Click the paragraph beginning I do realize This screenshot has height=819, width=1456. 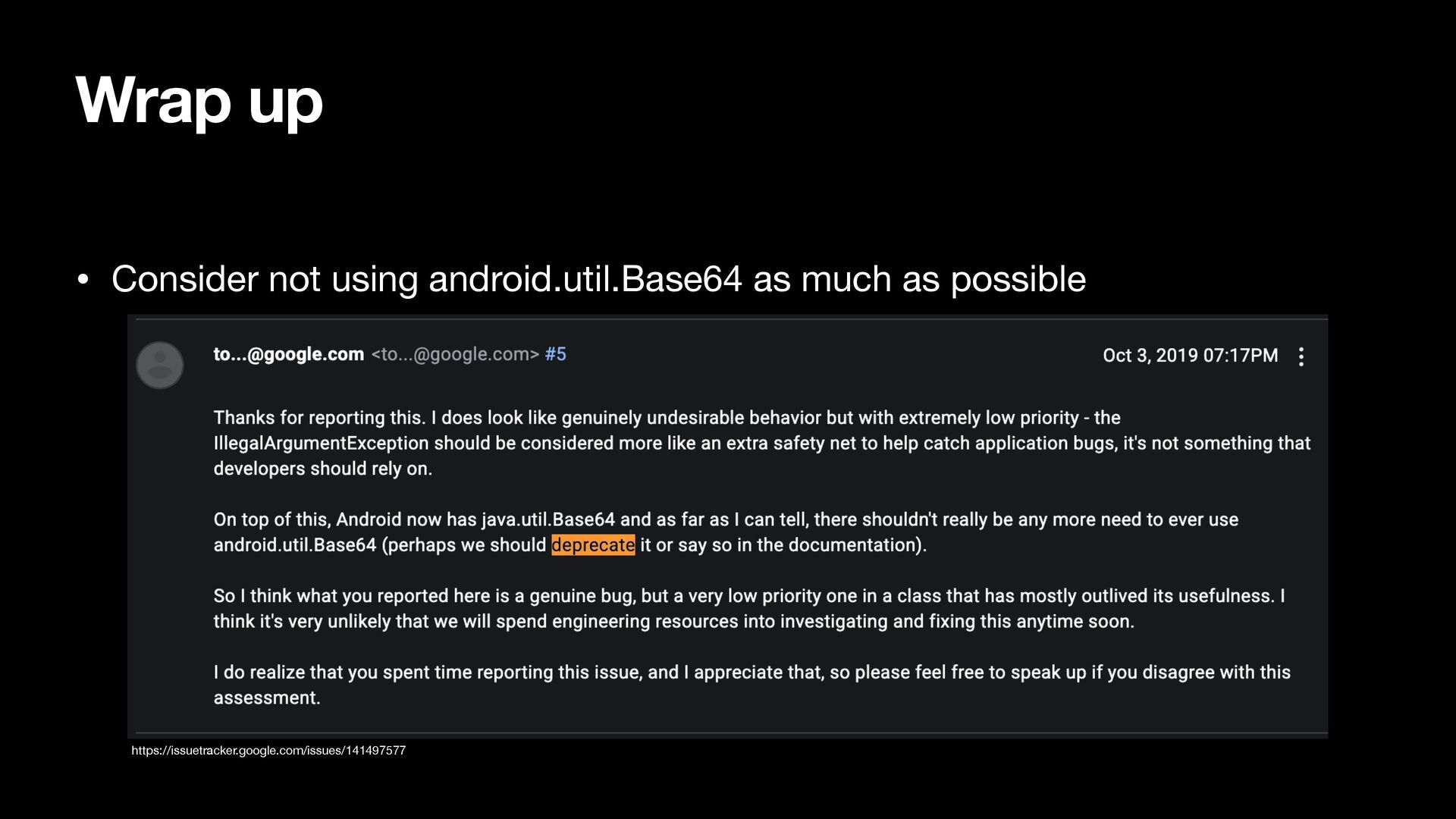coord(752,685)
